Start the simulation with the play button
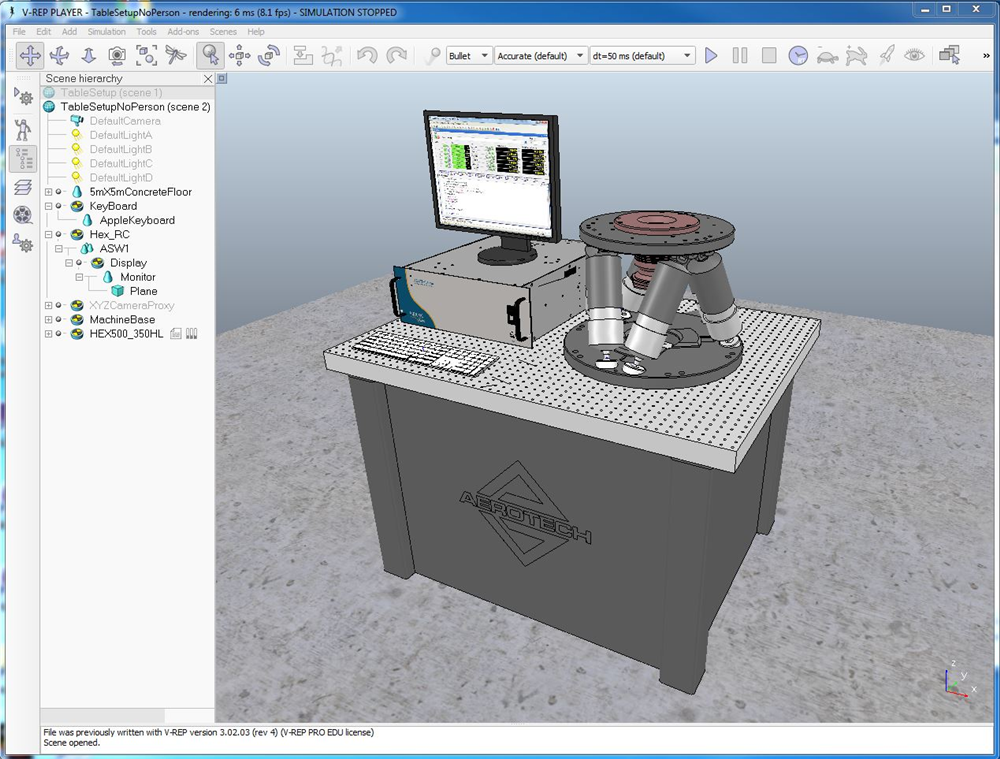 pos(710,55)
